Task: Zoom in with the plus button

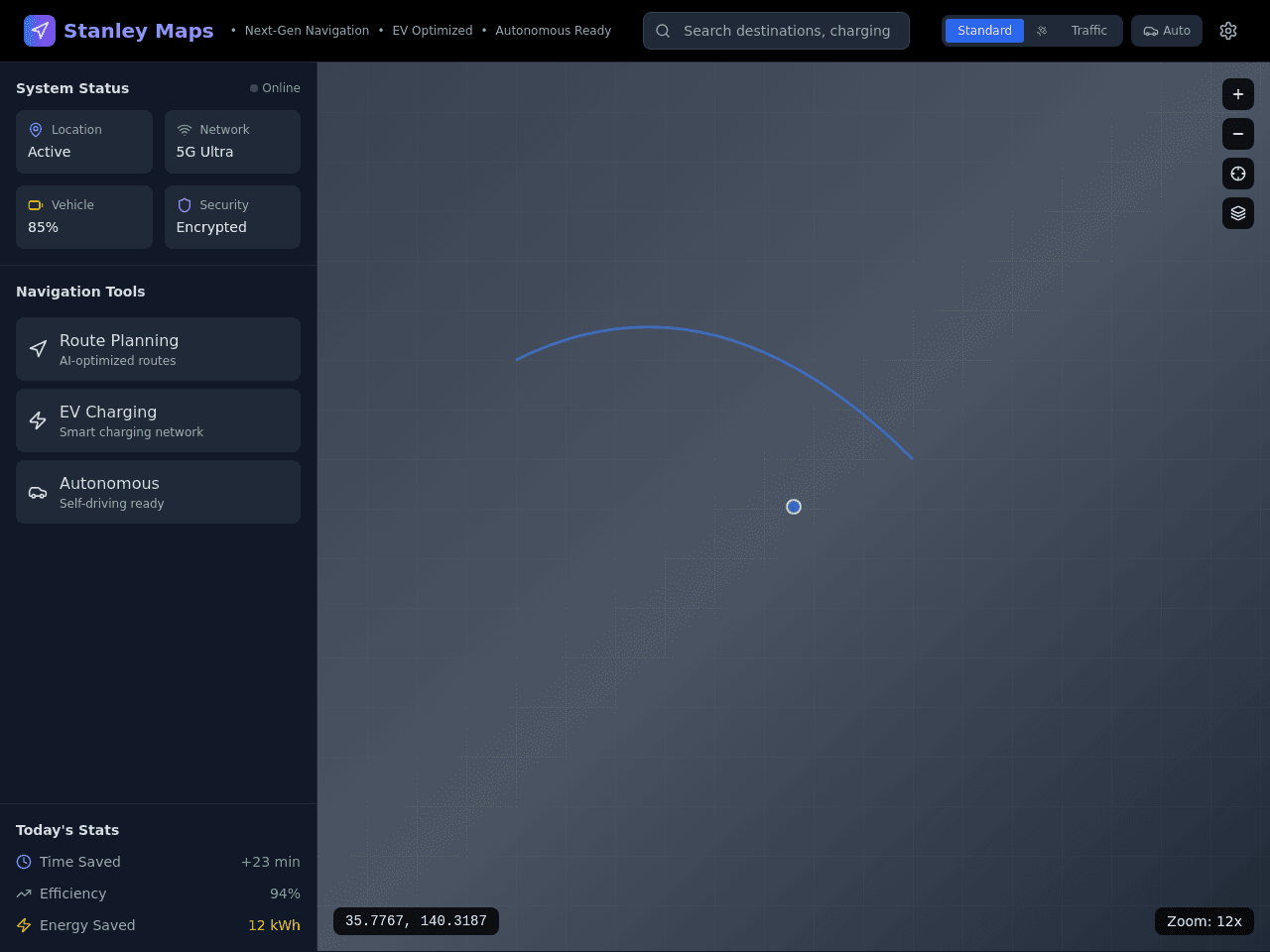Action: pyautogui.click(x=1238, y=94)
